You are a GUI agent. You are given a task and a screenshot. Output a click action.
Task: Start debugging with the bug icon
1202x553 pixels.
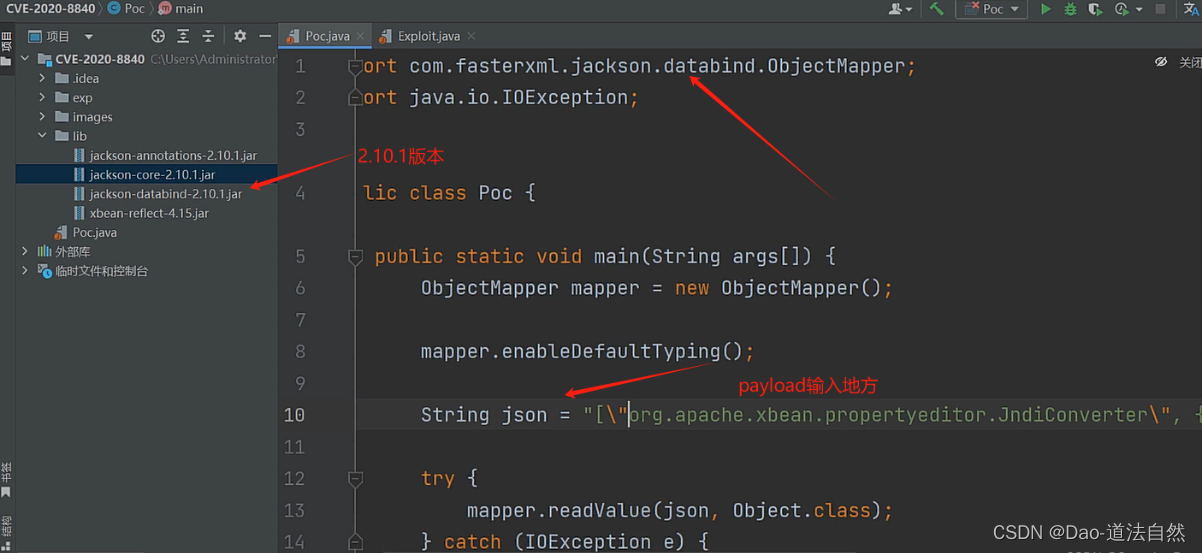(x=1070, y=9)
